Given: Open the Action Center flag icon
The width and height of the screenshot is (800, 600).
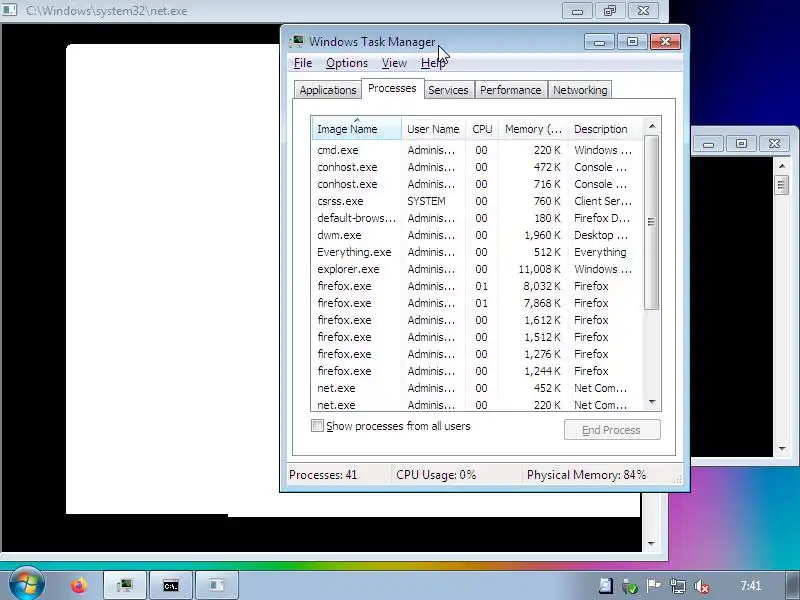Looking at the screenshot, I should 654,586.
